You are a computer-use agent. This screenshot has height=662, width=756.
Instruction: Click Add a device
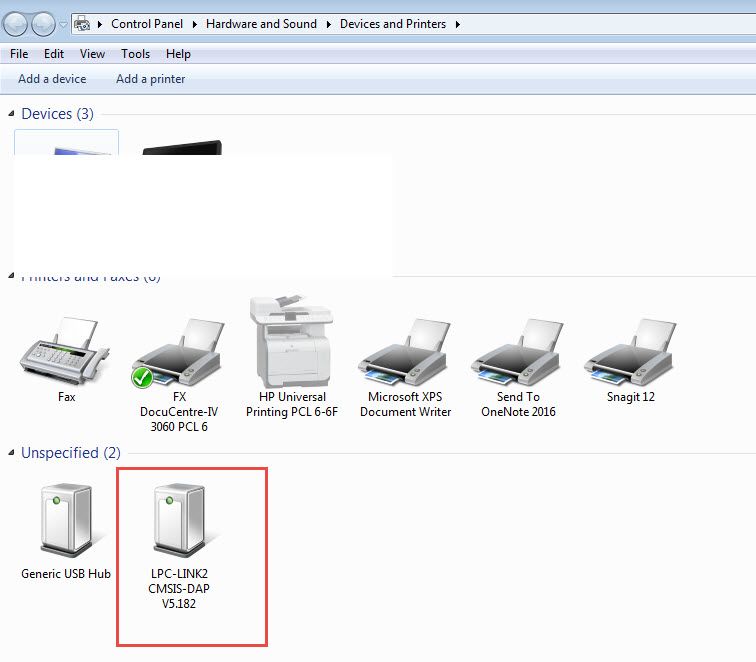[52, 79]
